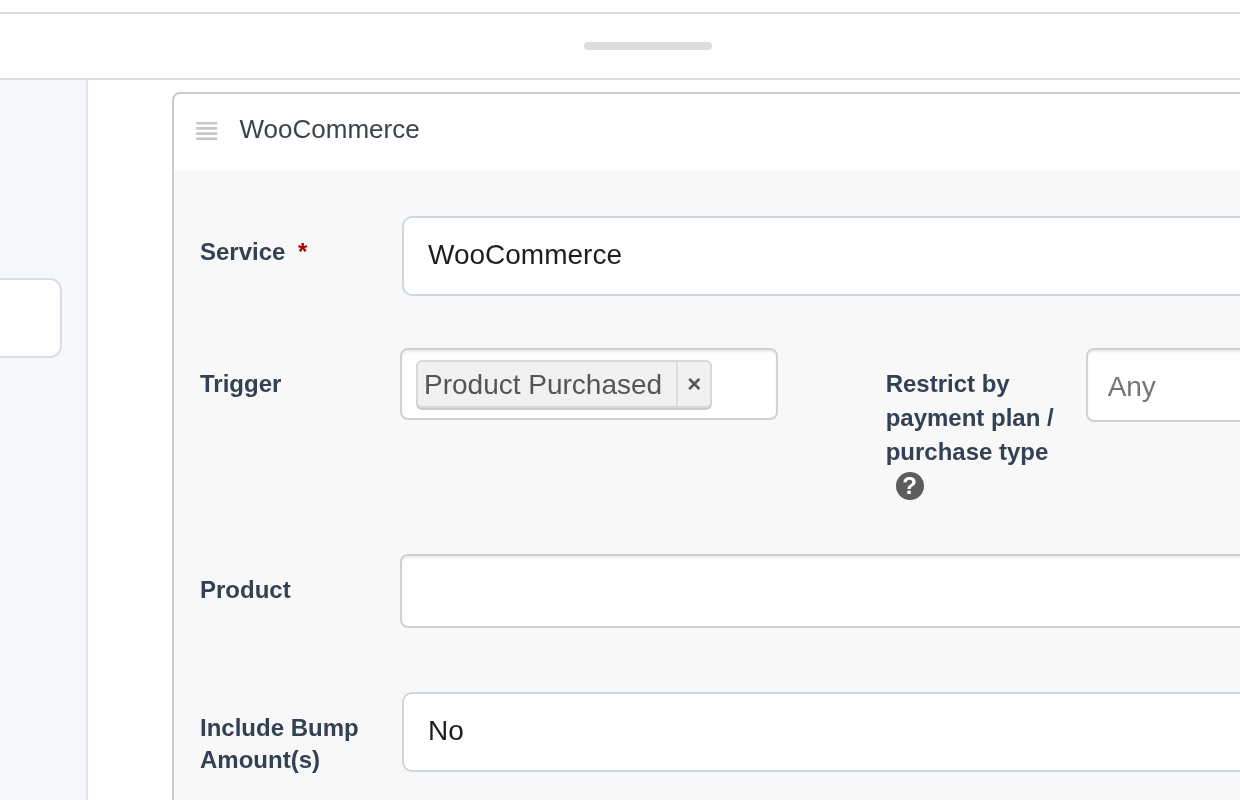Click the Restrict by payment plan label
Image resolution: width=1240 pixels, height=800 pixels.
pos(969,418)
